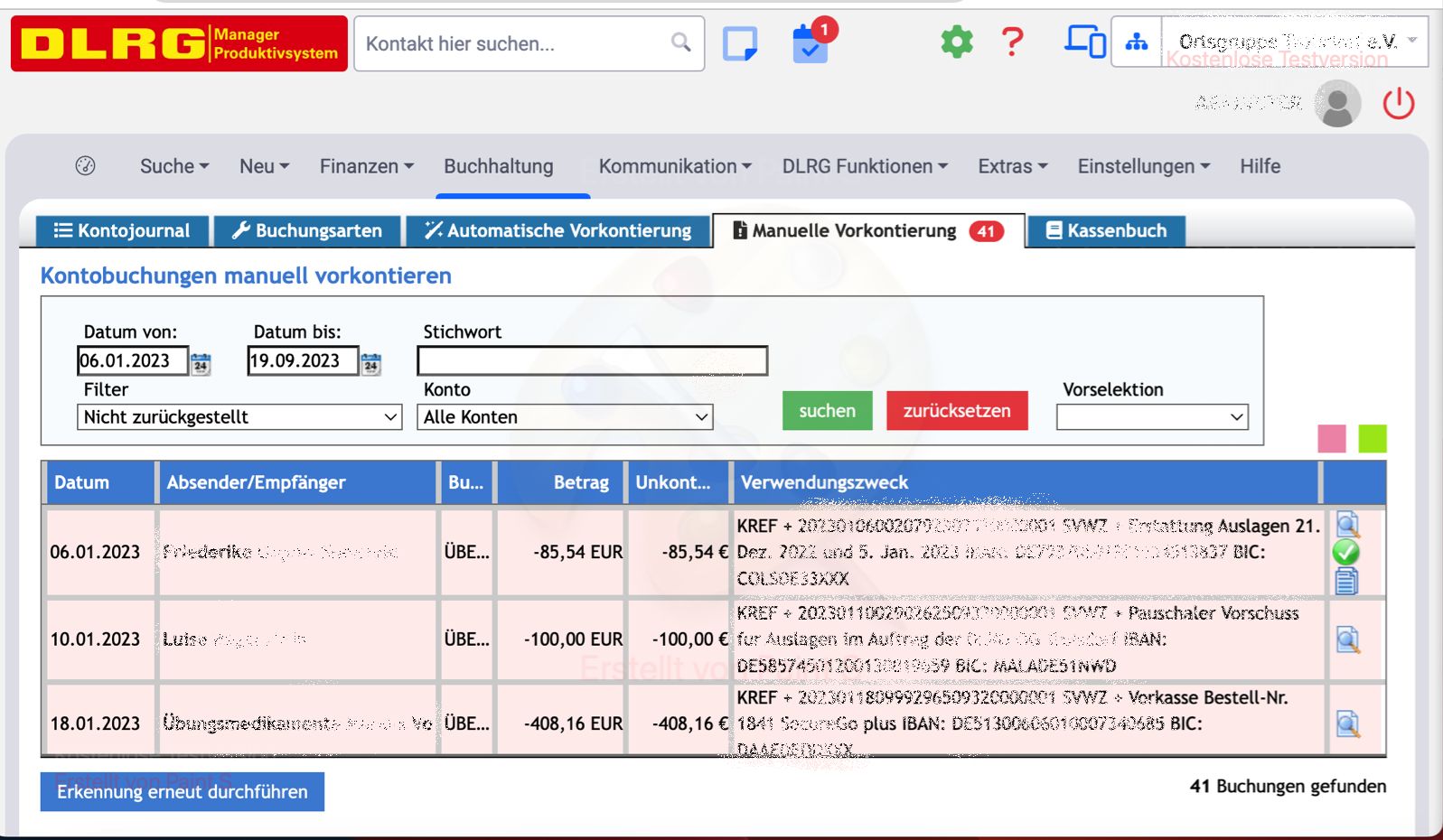Open the Suche menu
Viewport: 1443px width, 840px height.
click(174, 166)
